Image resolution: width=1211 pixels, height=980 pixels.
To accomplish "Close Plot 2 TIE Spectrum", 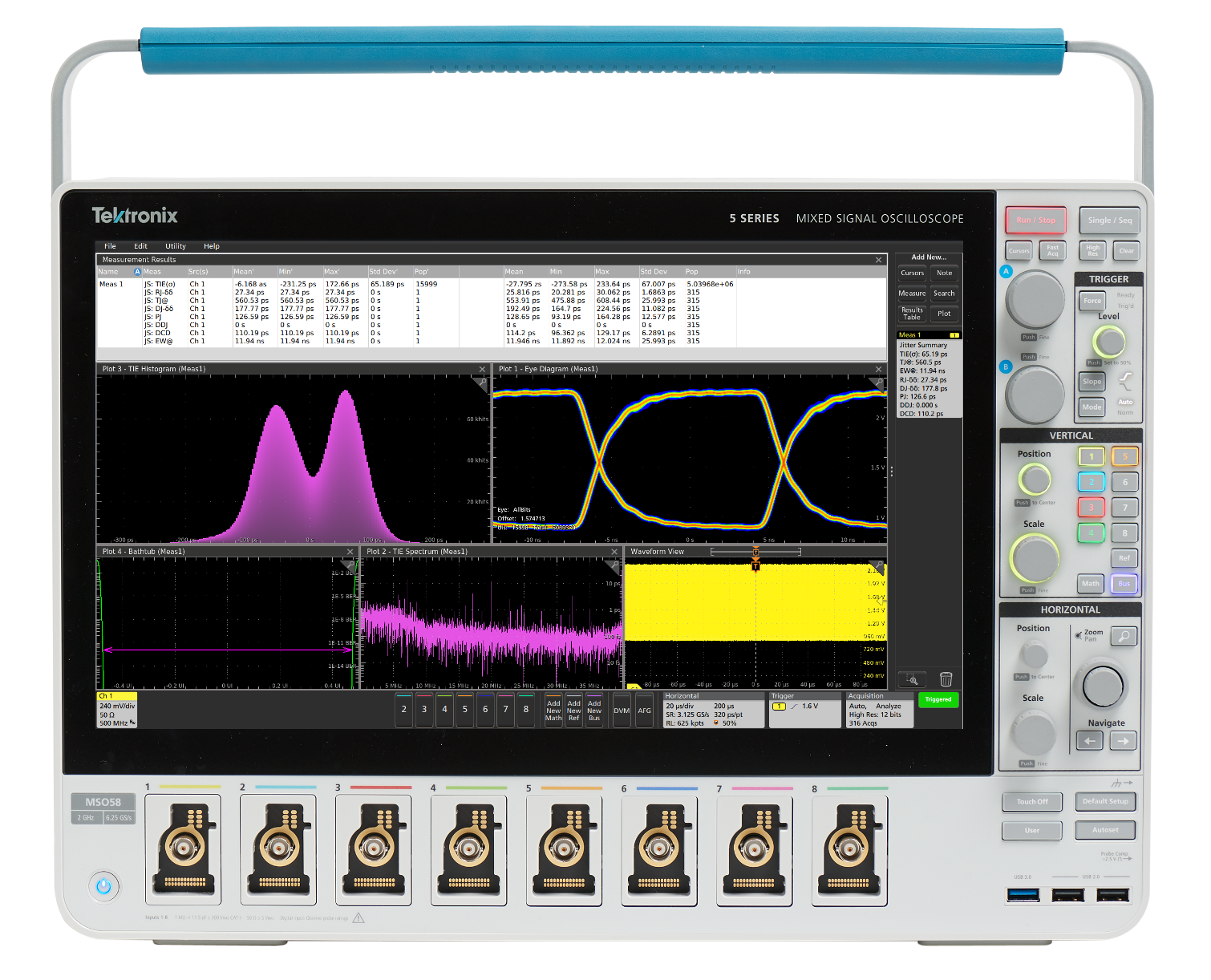I will coord(614,552).
